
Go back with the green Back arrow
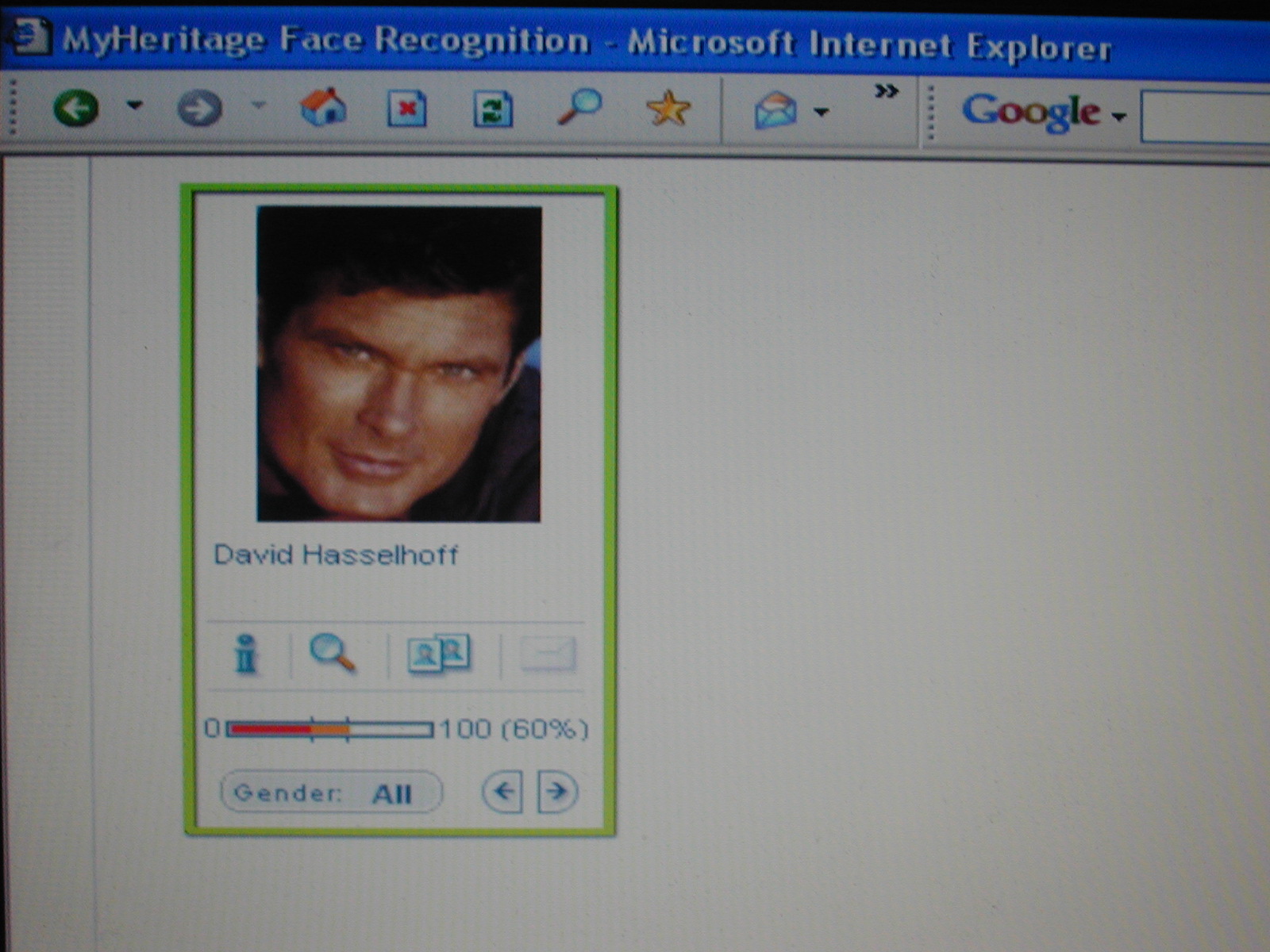pyautogui.click(x=76, y=107)
